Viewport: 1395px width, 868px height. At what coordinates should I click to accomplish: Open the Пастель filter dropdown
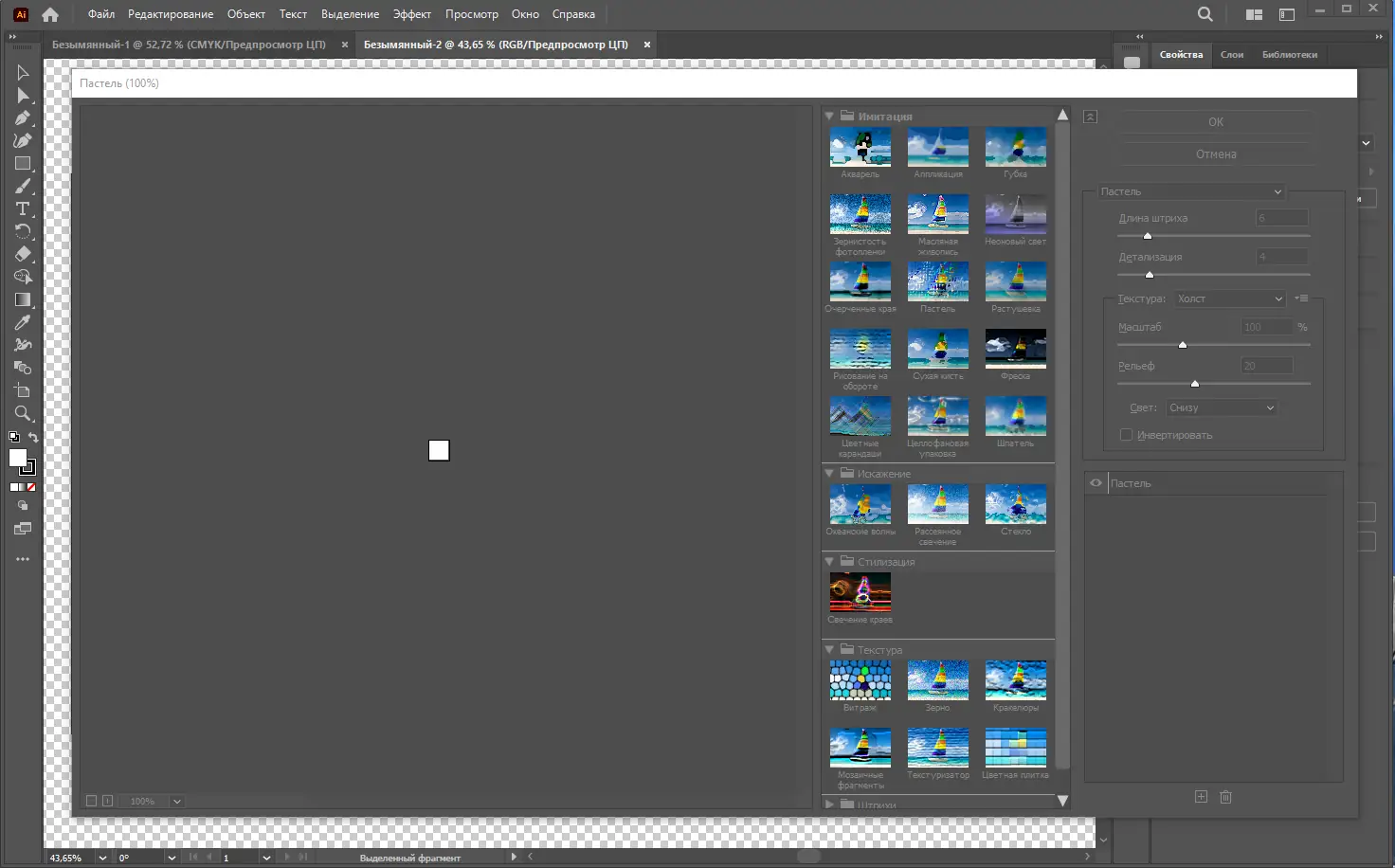(1190, 191)
